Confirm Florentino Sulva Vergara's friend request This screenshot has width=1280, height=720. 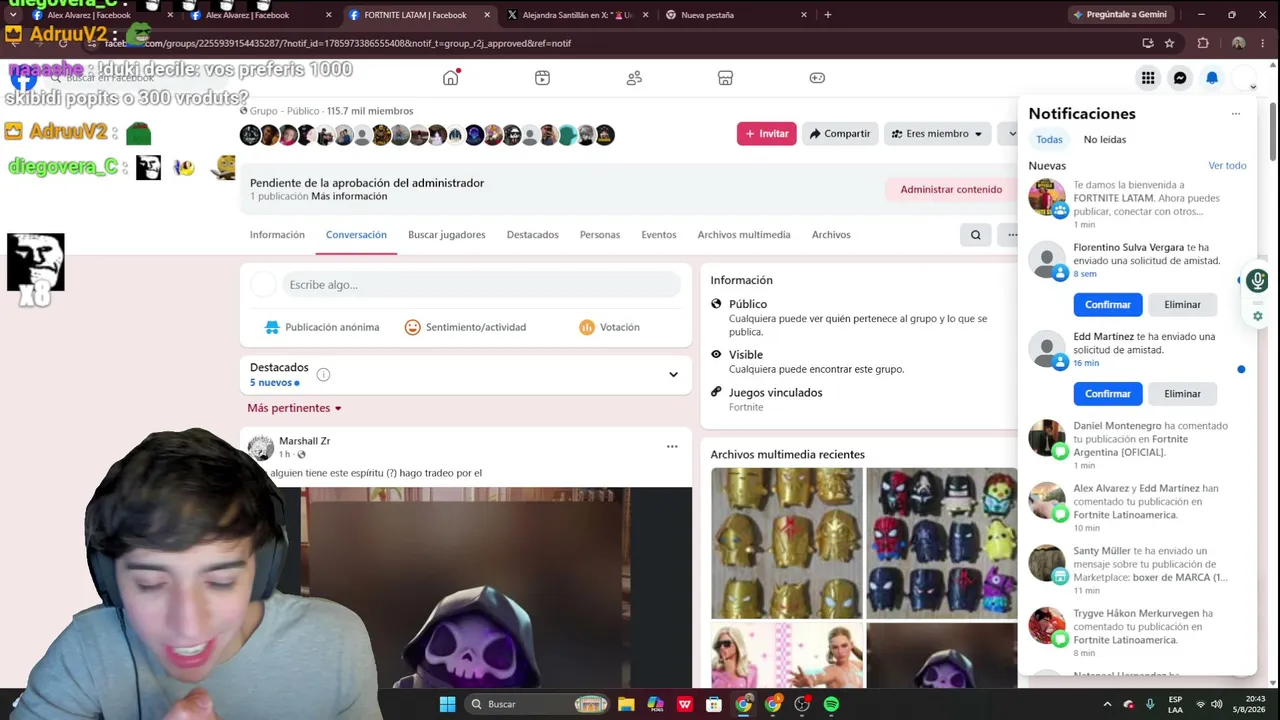(1108, 304)
